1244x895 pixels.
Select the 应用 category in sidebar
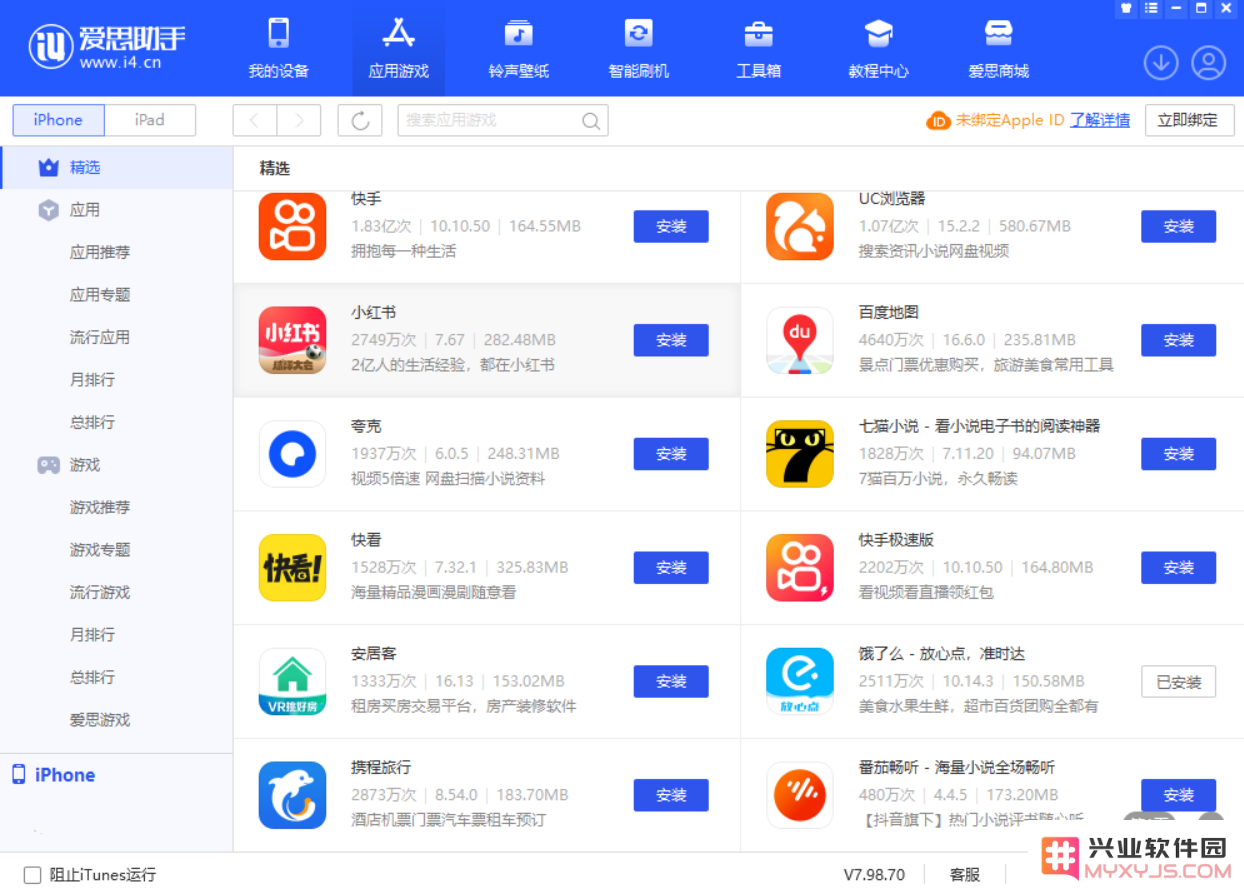pyautogui.click(x=116, y=210)
